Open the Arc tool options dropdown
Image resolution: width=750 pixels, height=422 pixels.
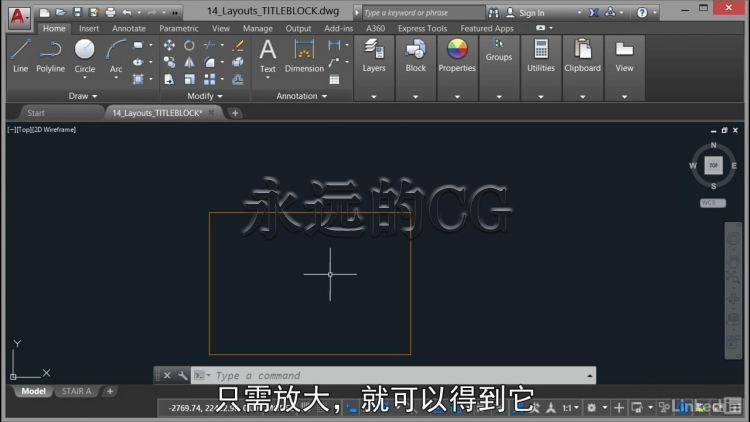[116, 78]
